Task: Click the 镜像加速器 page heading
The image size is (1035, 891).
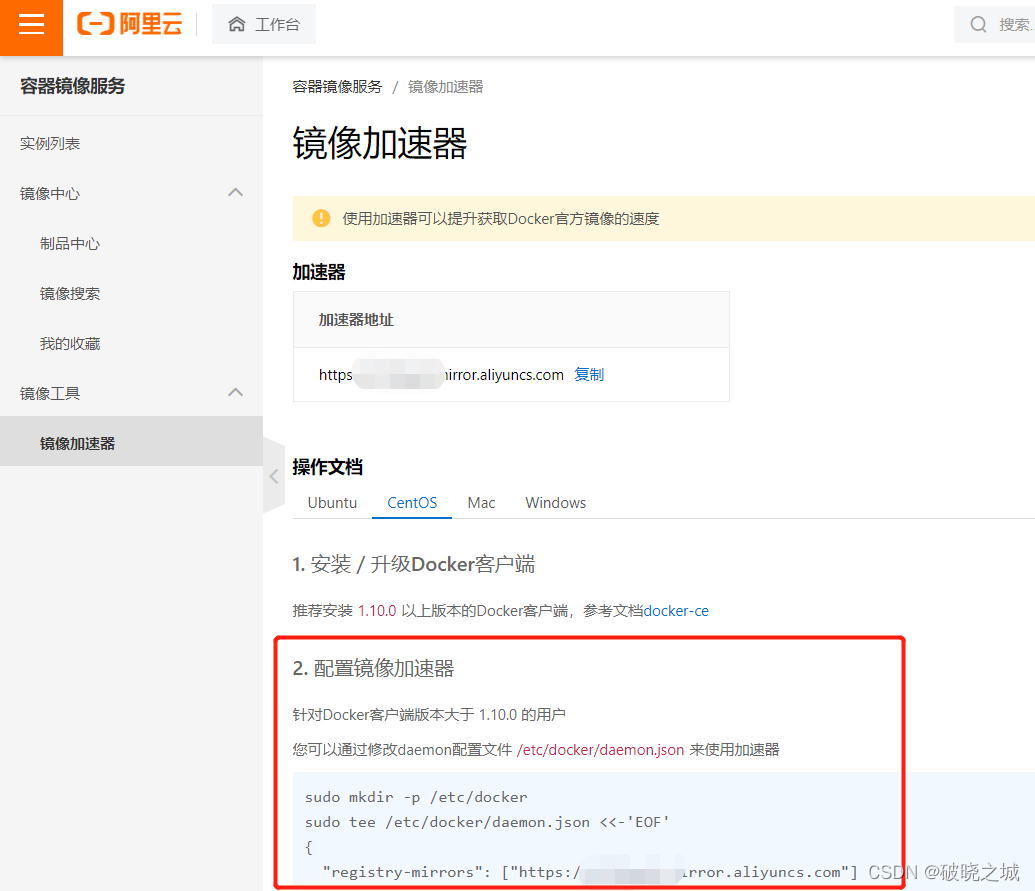Action: [380, 143]
